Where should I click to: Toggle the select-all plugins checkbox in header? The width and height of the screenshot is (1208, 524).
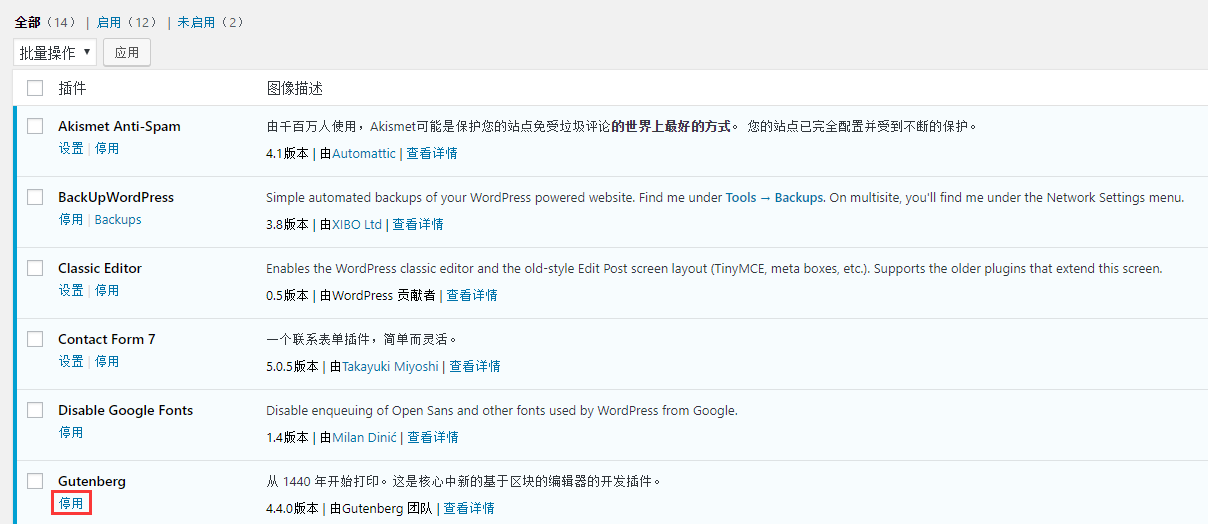click(35, 88)
